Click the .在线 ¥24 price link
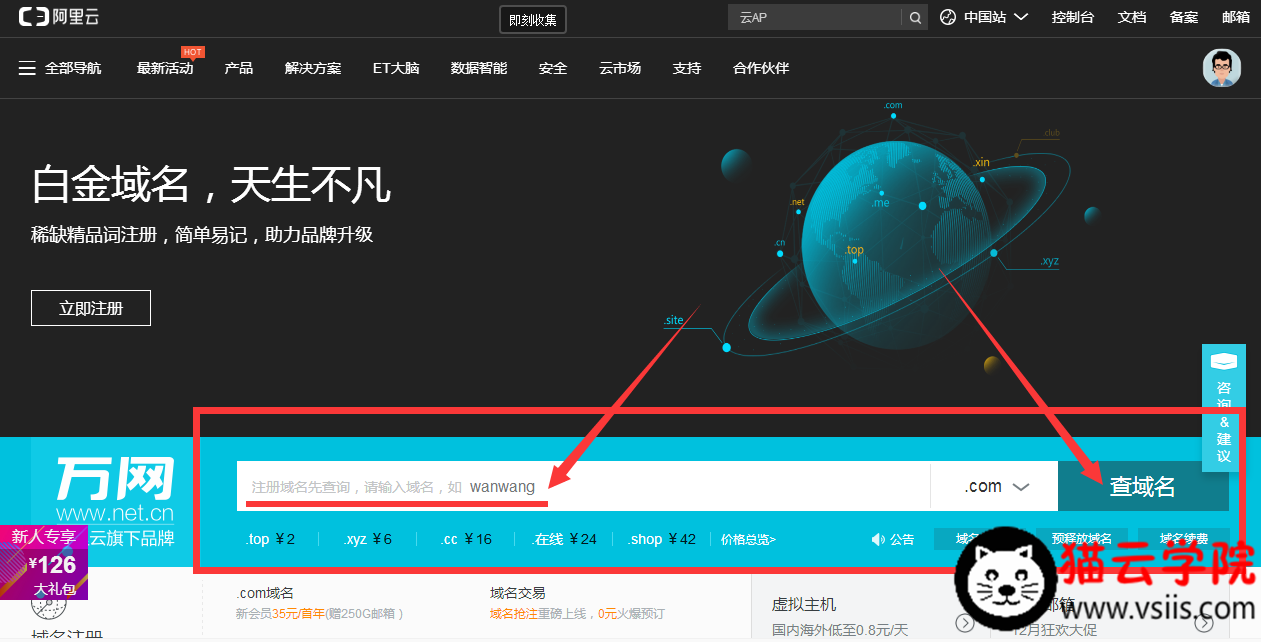 point(565,539)
